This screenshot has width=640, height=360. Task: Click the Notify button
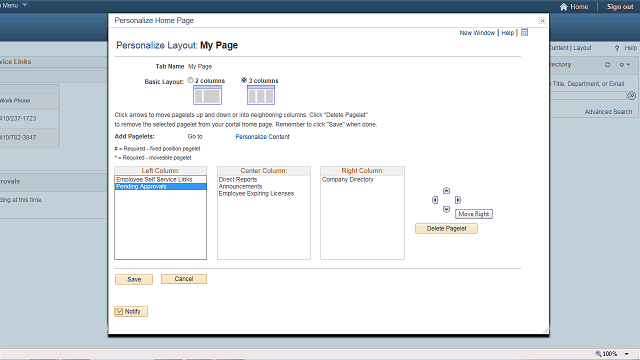pos(131,311)
